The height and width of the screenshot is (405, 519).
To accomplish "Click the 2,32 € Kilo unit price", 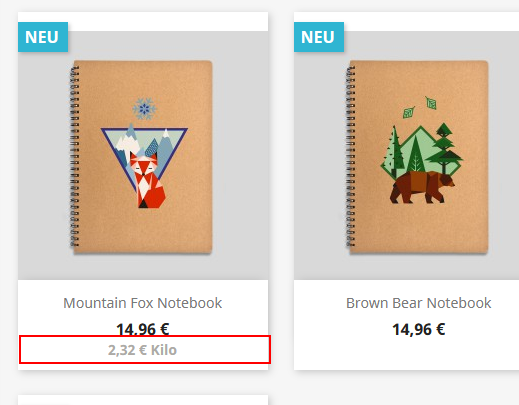I will pyautogui.click(x=142, y=350).
